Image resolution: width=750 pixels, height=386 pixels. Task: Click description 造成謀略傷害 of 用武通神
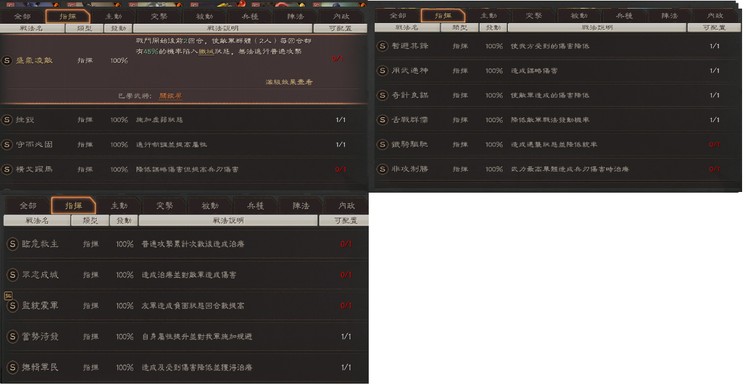[x=534, y=71]
